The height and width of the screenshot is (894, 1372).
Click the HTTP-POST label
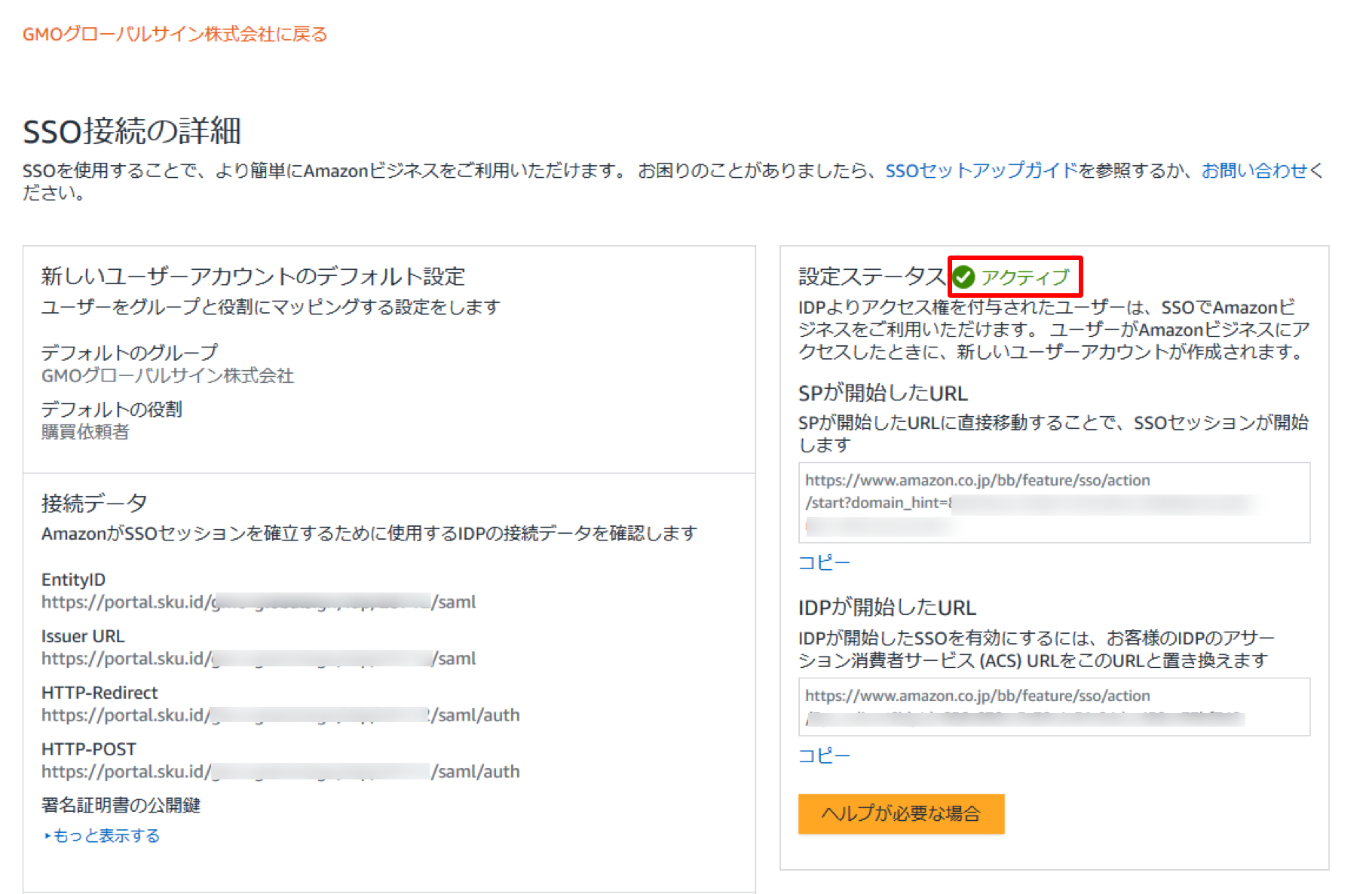point(89,749)
